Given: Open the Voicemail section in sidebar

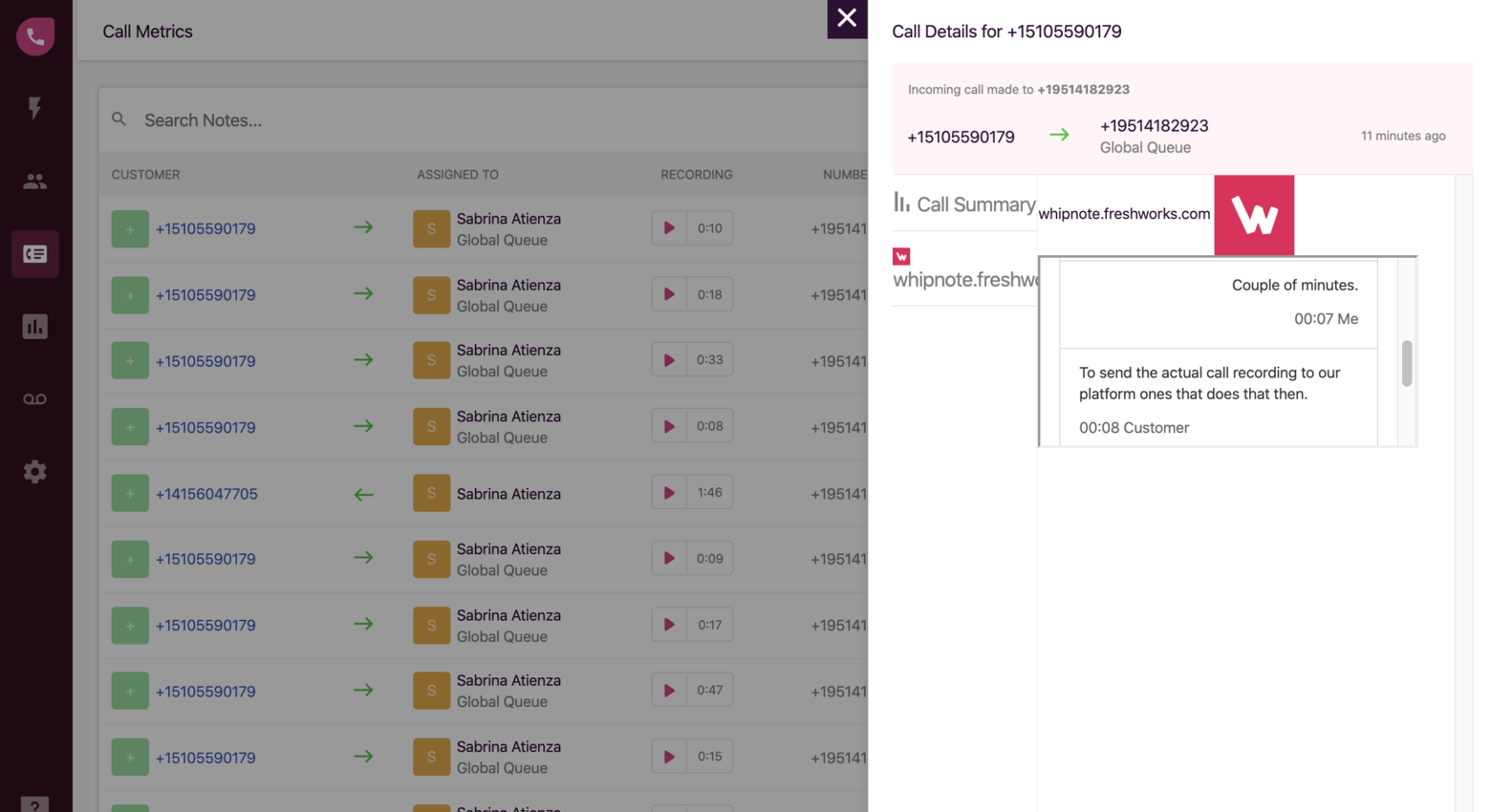Looking at the screenshot, I should (35, 398).
